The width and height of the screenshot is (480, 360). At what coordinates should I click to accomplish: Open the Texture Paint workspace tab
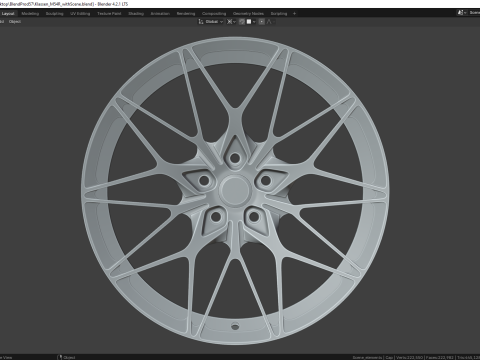coord(109,14)
